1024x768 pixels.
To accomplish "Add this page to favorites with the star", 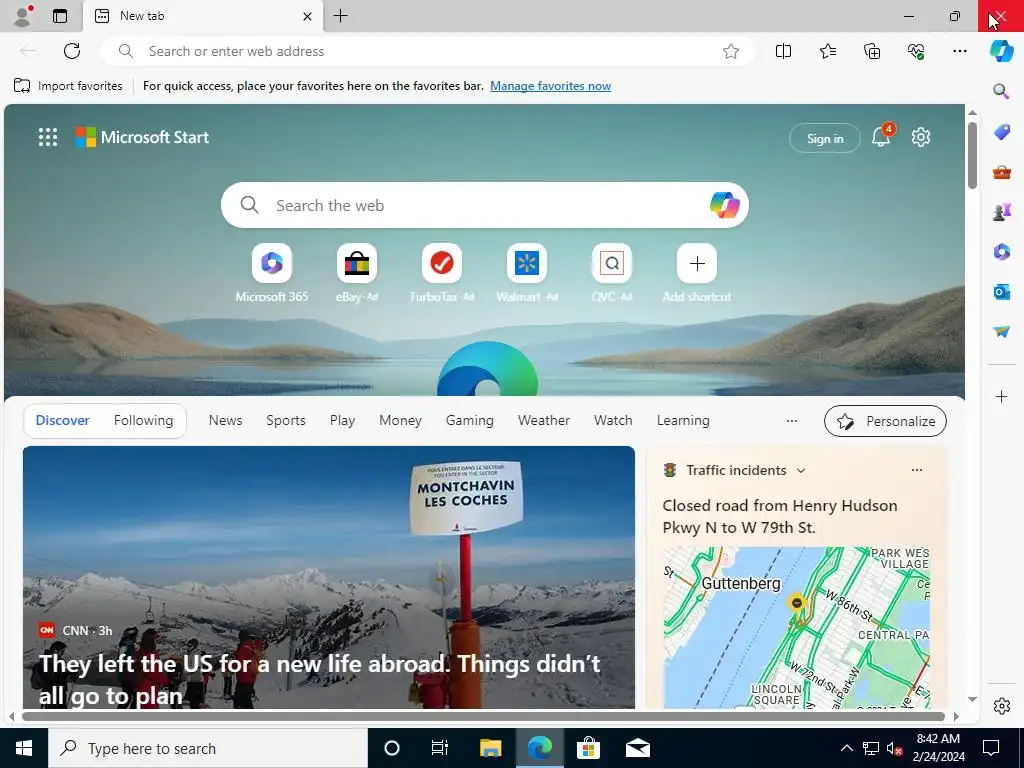I will click(x=731, y=51).
